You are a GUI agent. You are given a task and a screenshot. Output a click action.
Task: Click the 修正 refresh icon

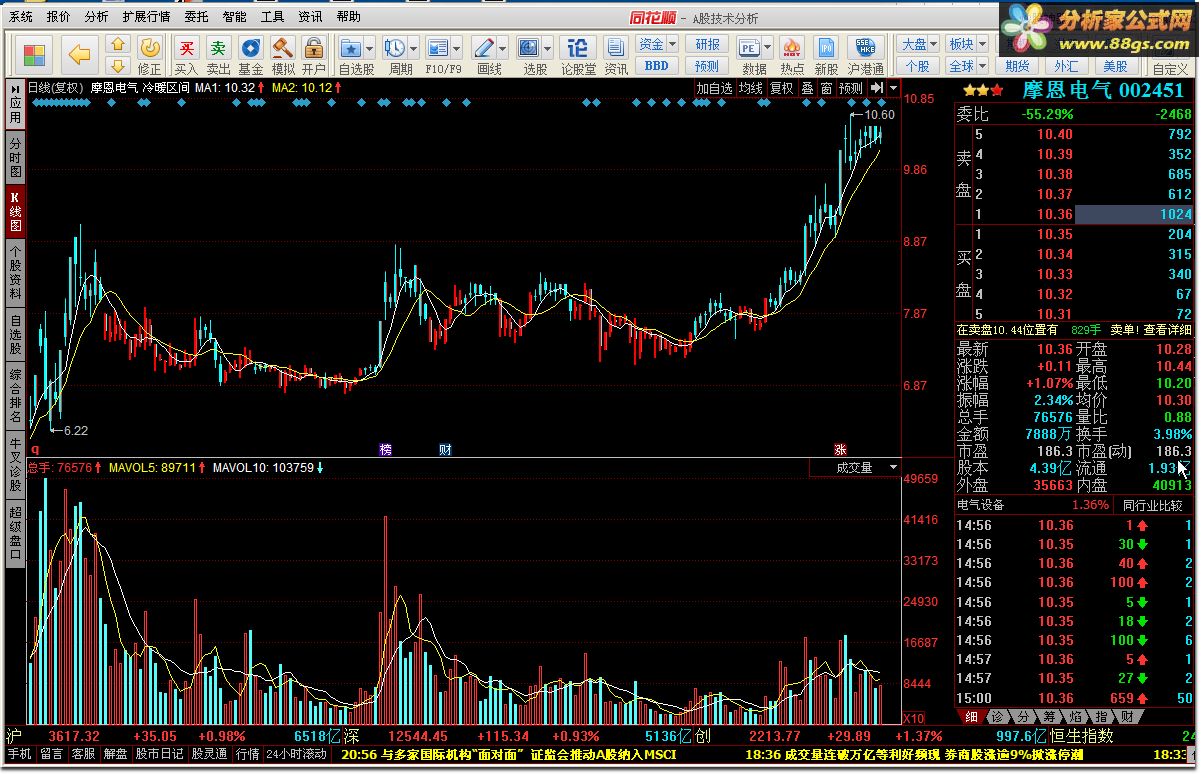tap(149, 55)
